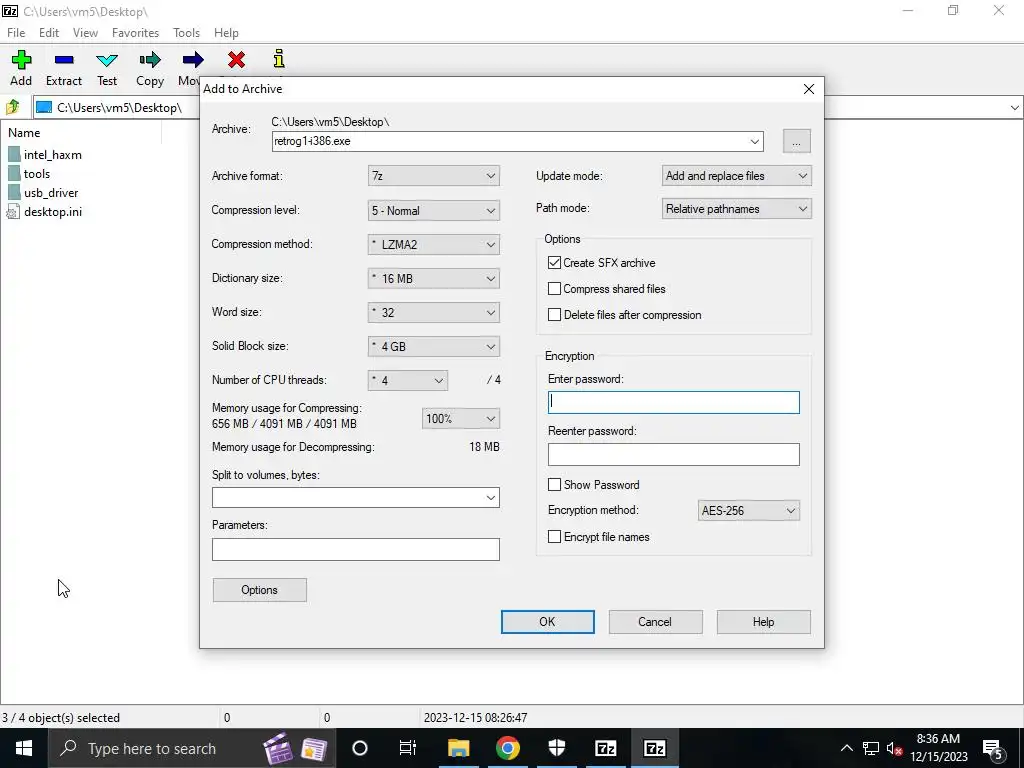Viewport: 1024px width, 768px height.
Task: Open Windows Start menu
Action: pos(24,748)
